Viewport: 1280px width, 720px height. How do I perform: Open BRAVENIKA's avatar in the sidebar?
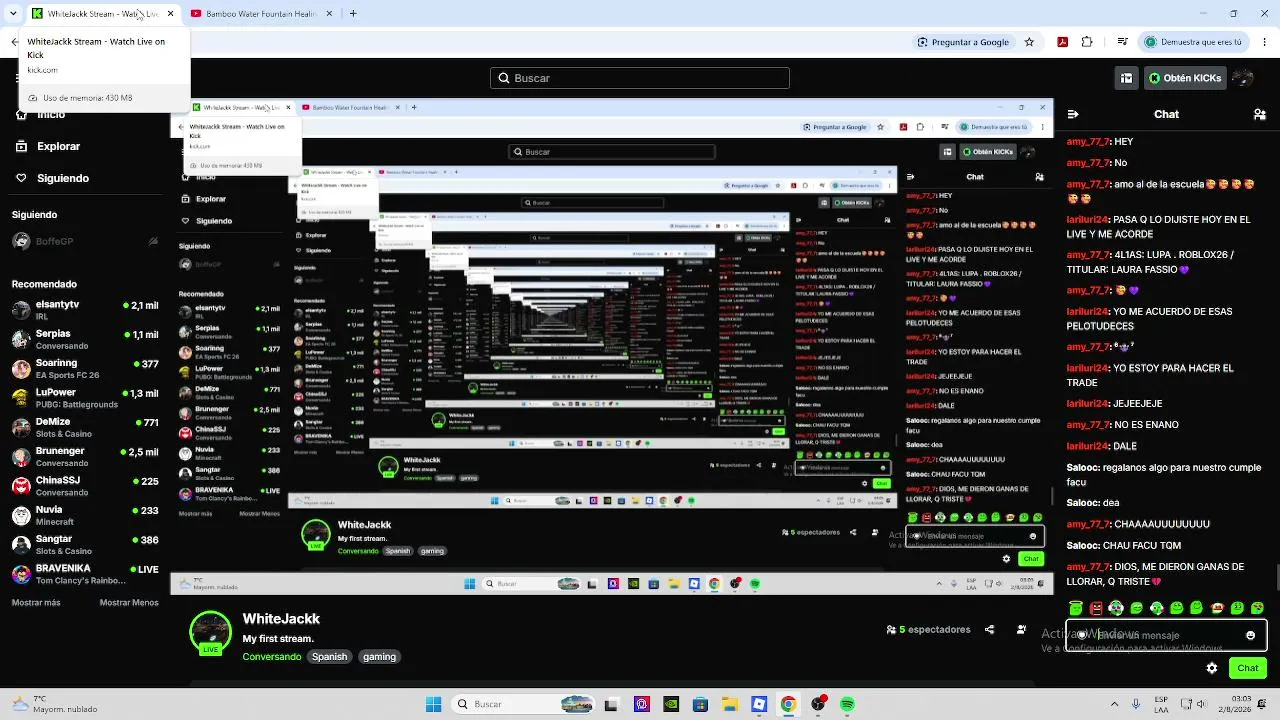click(21, 574)
